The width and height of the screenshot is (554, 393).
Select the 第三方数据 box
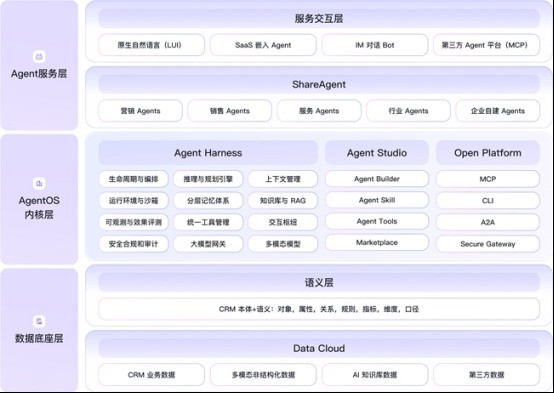point(487,375)
